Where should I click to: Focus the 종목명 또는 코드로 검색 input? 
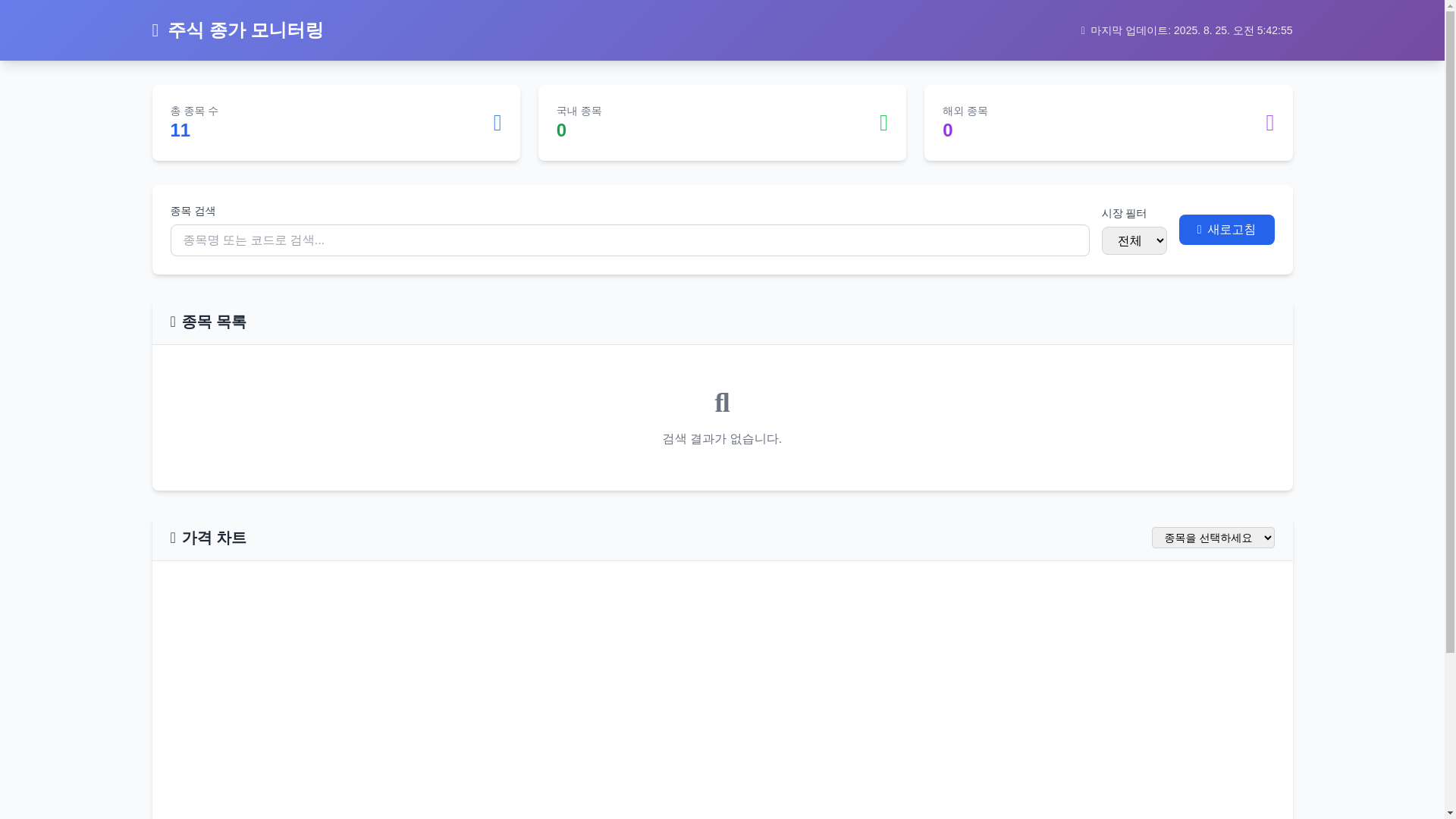coord(629,240)
